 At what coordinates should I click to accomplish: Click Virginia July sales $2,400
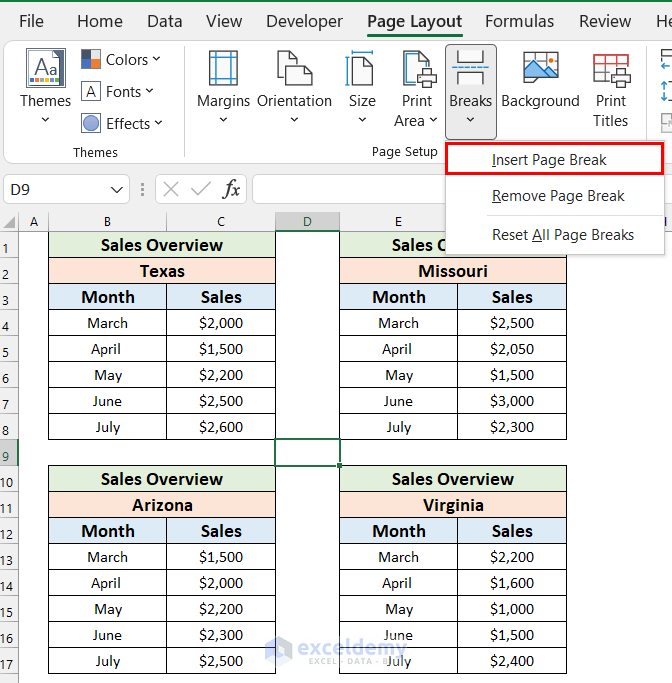point(512,661)
